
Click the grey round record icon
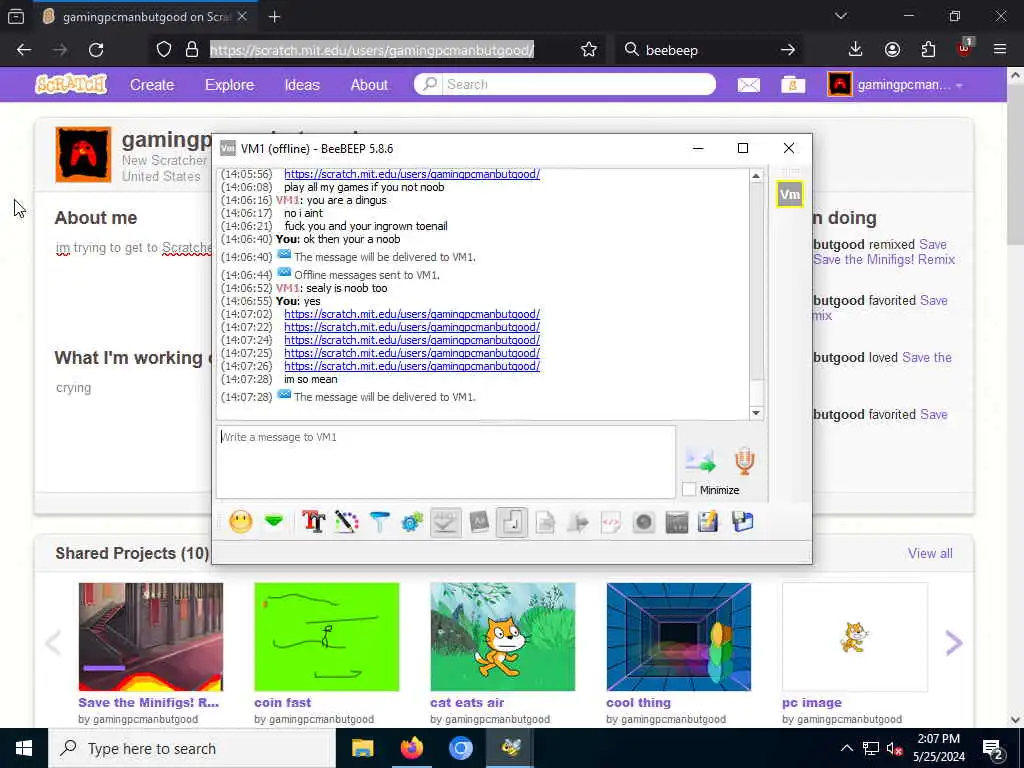click(643, 522)
